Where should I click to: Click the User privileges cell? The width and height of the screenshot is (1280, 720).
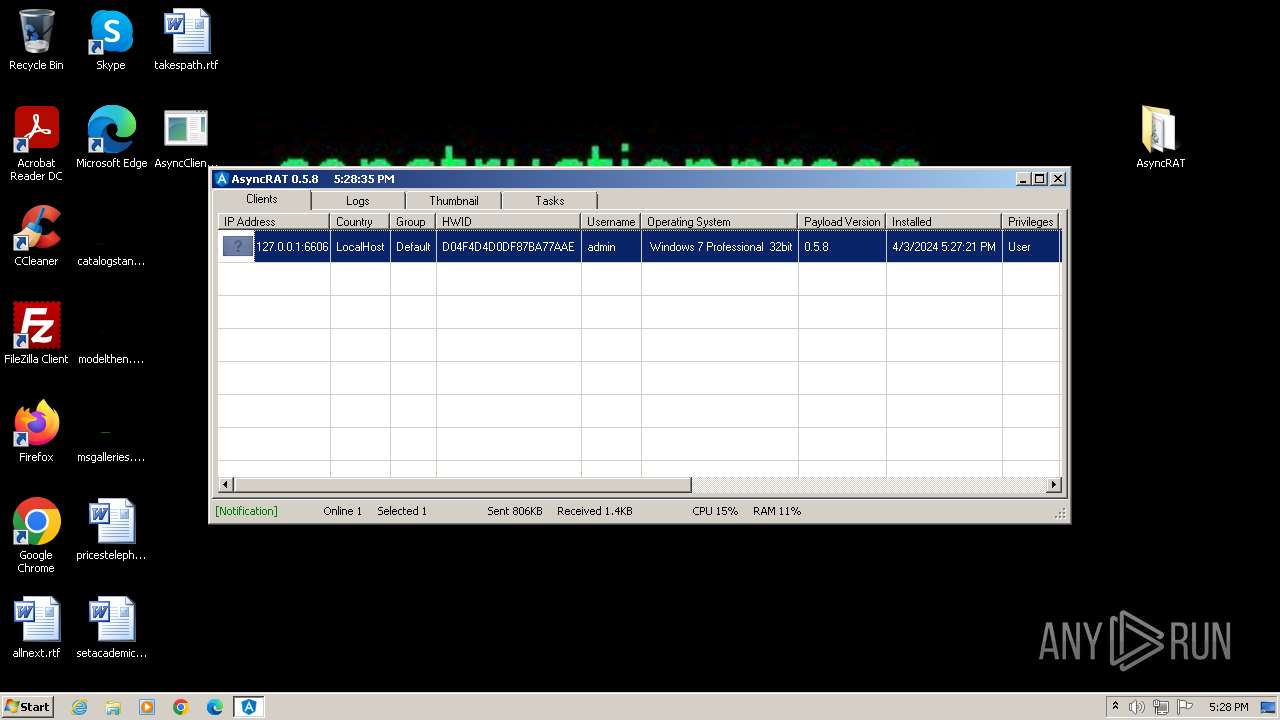(x=1031, y=247)
